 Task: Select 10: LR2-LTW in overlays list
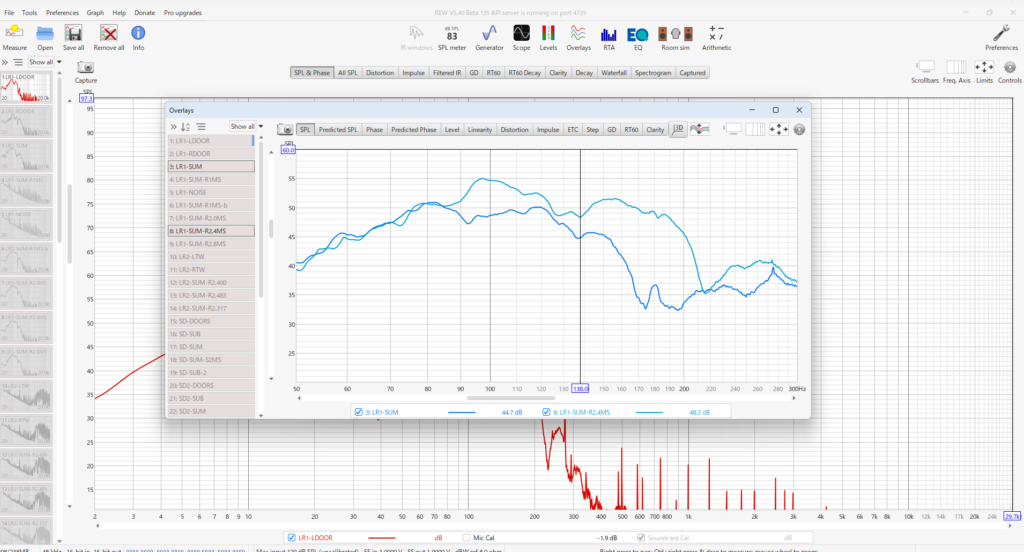211,257
